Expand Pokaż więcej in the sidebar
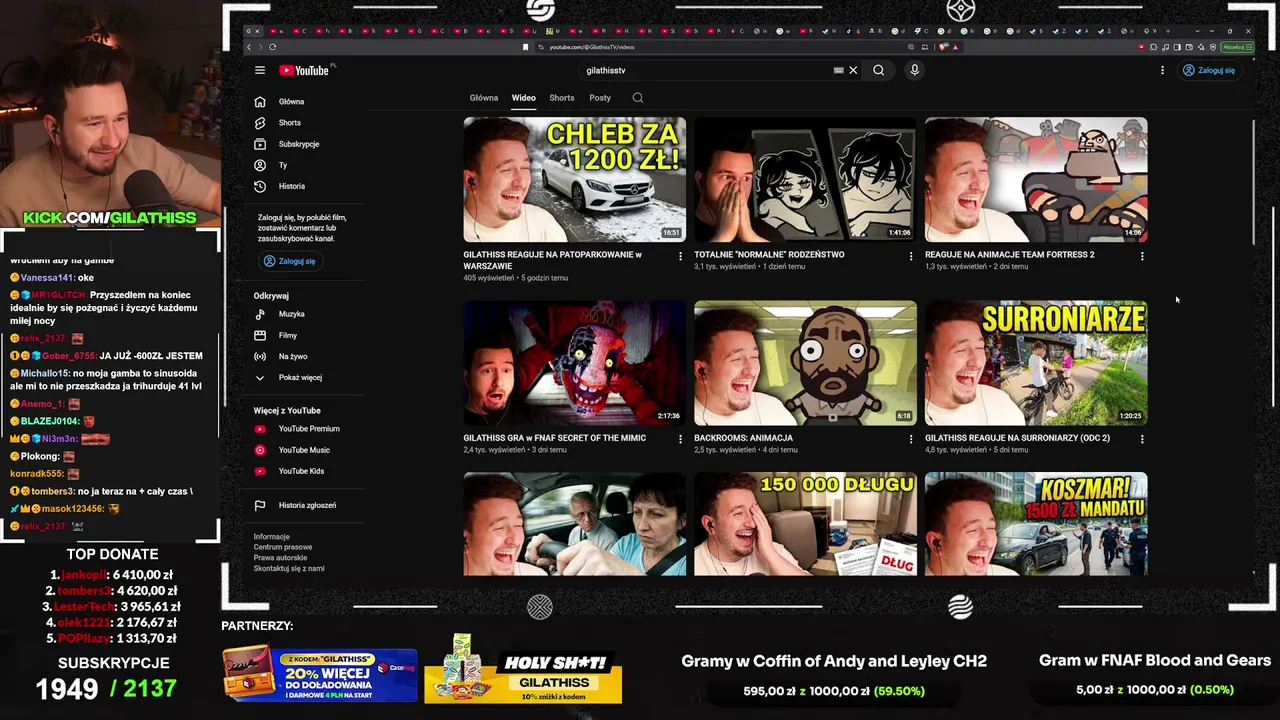This screenshot has height=720, width=1280. coord(300,377)
